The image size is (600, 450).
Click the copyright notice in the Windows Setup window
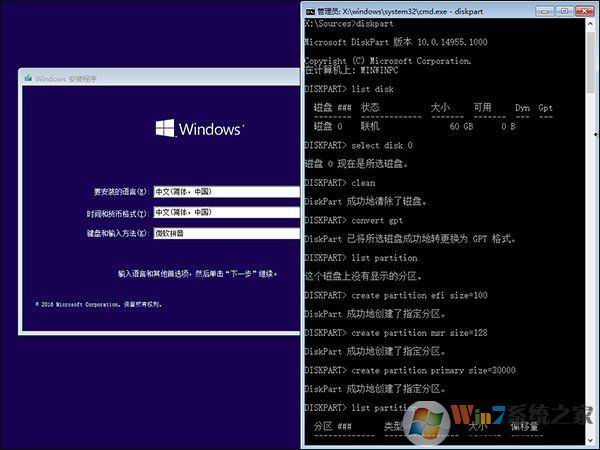click(x=99, y=305)
